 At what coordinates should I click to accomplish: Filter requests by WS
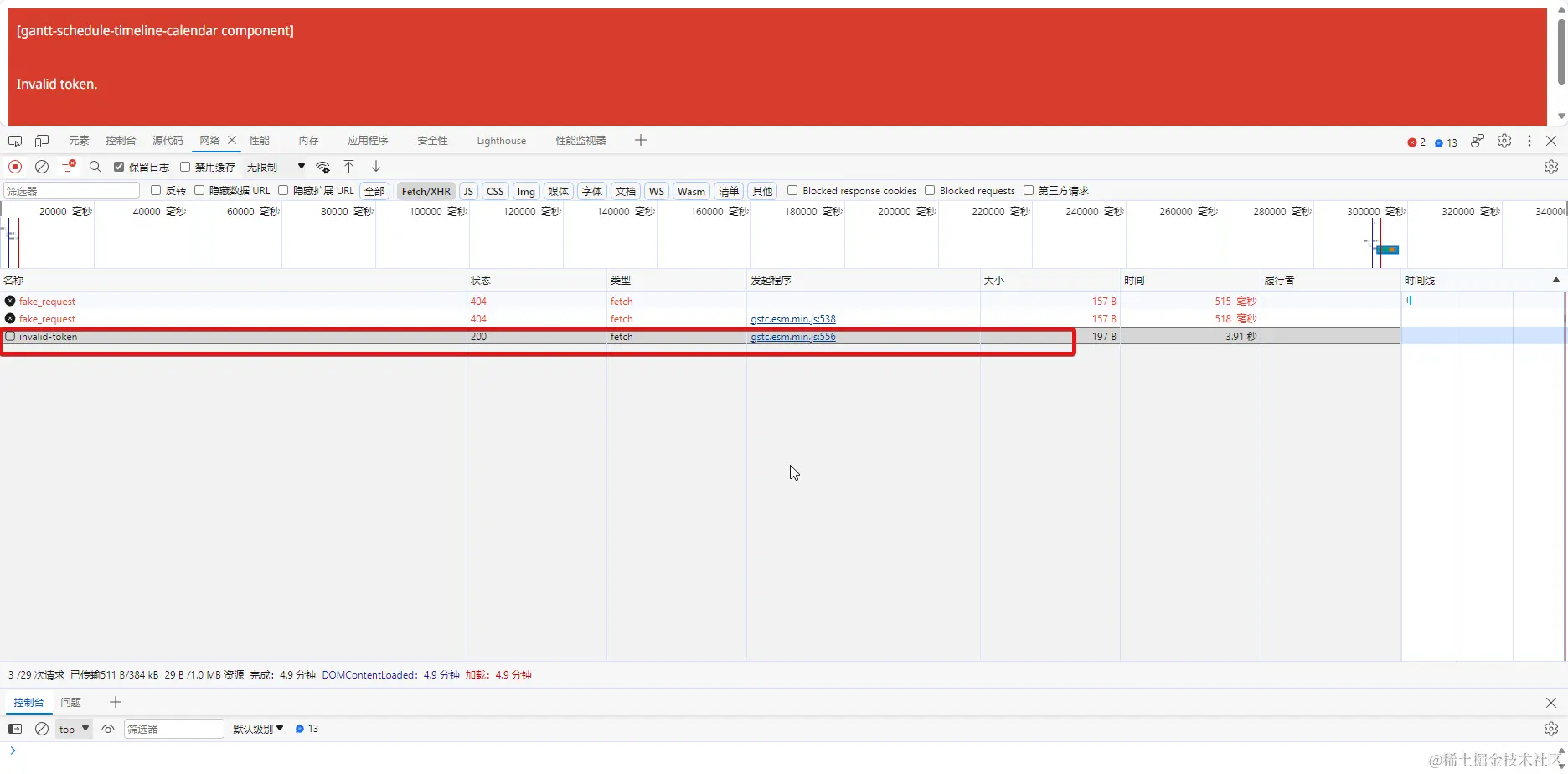click(657, 191)
